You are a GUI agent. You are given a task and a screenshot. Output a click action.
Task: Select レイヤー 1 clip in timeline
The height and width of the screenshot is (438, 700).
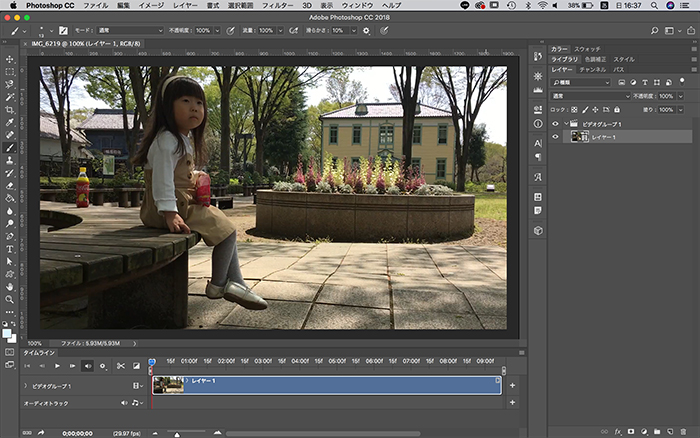click(327, 385)
